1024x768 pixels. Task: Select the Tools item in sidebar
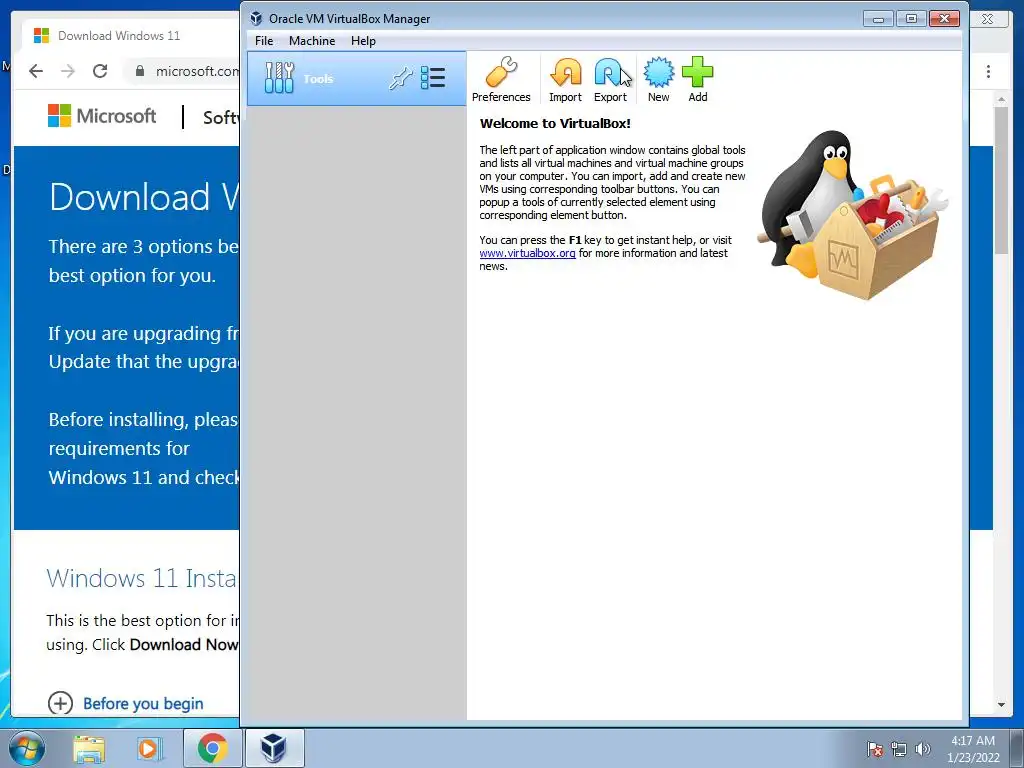click(357, 79)
